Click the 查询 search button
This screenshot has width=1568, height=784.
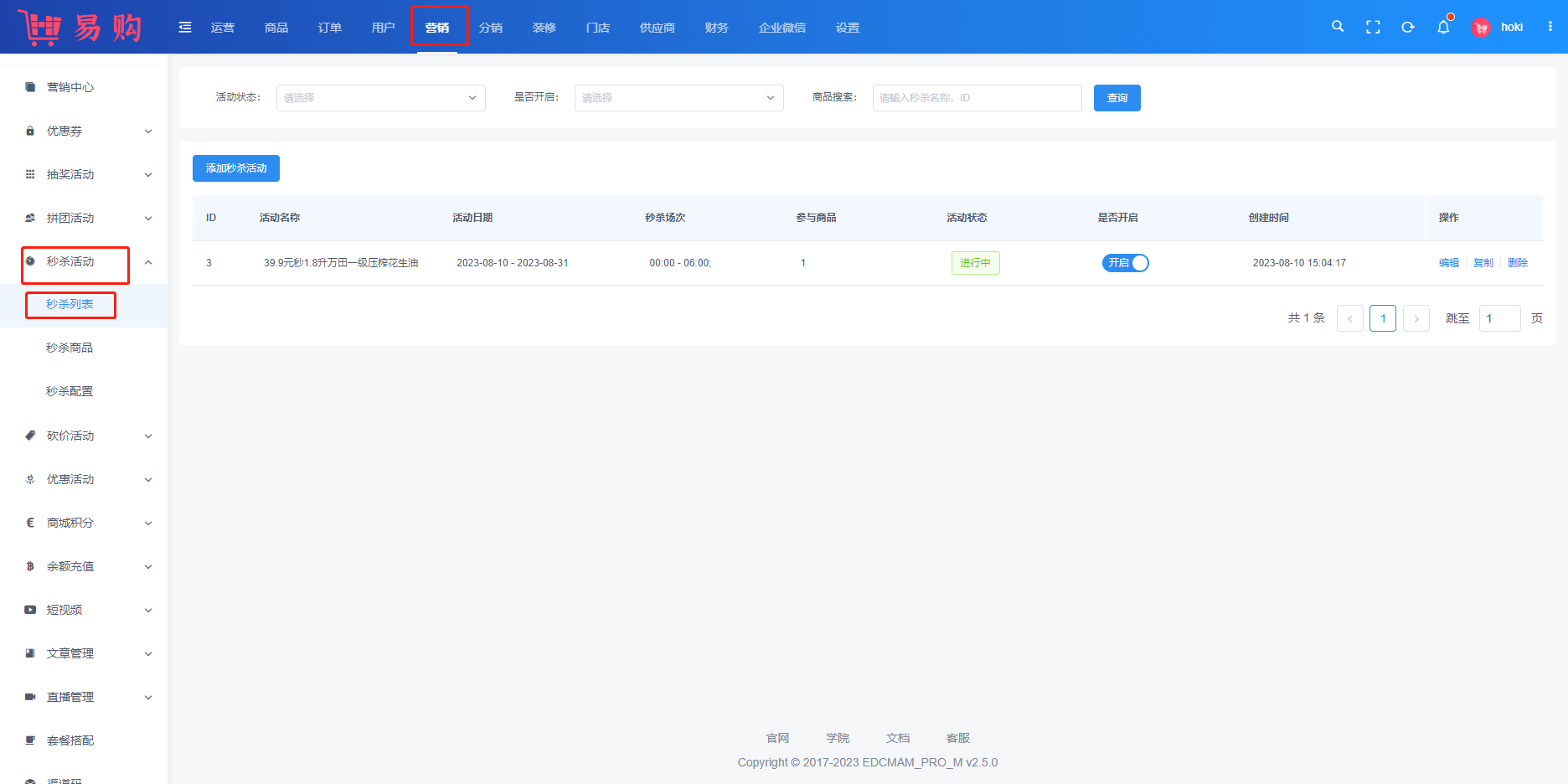pyautogui.click(x=1117, y=98)
